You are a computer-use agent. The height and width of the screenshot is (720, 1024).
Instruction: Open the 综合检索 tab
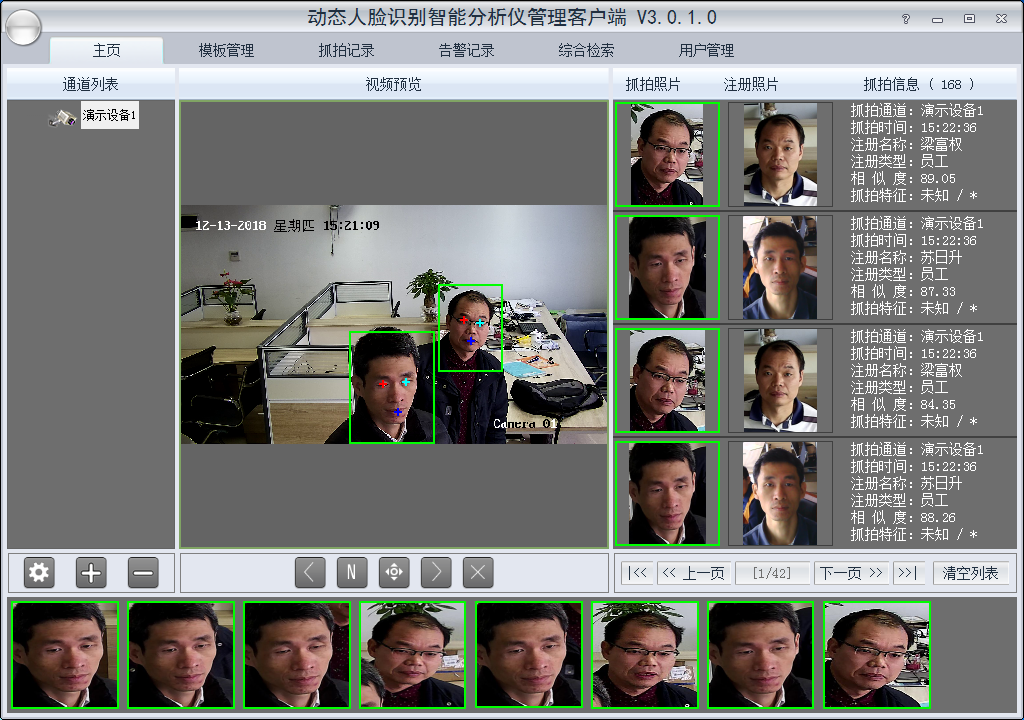[586, 50]
